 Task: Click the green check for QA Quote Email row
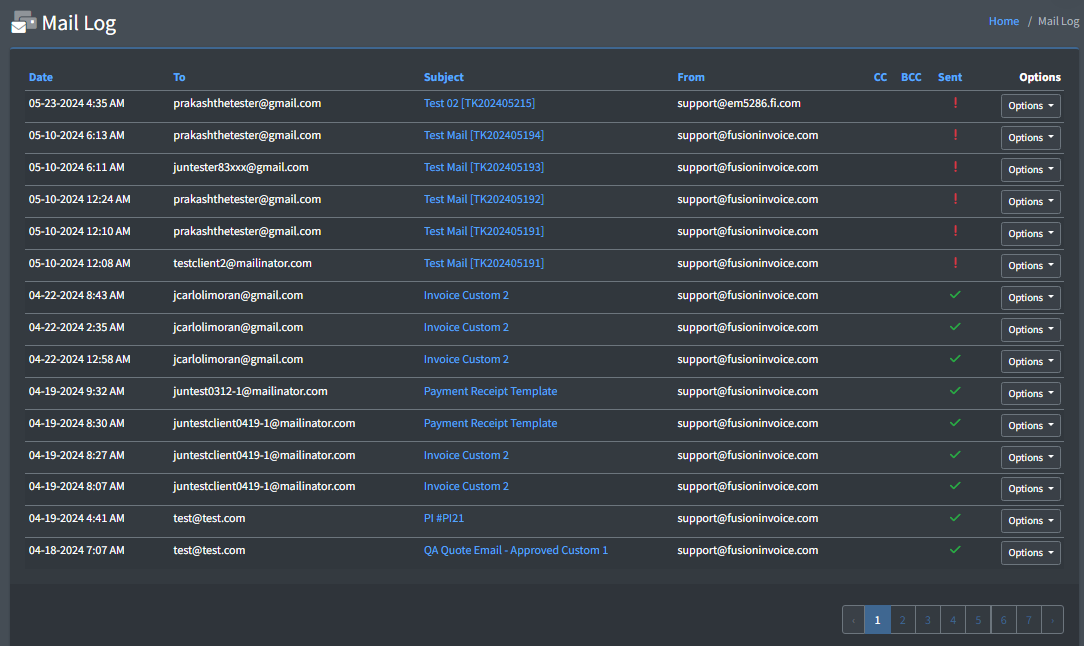coord(955,550)
